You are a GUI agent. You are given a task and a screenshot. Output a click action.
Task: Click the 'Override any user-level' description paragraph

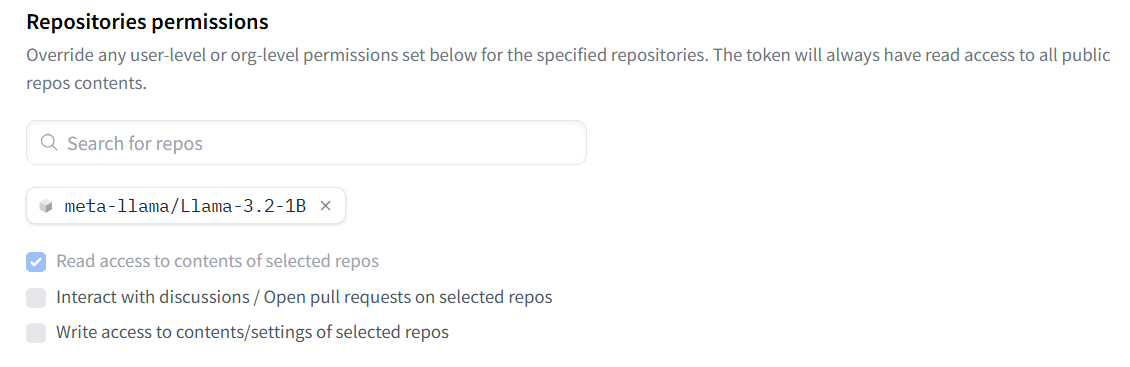568,69
